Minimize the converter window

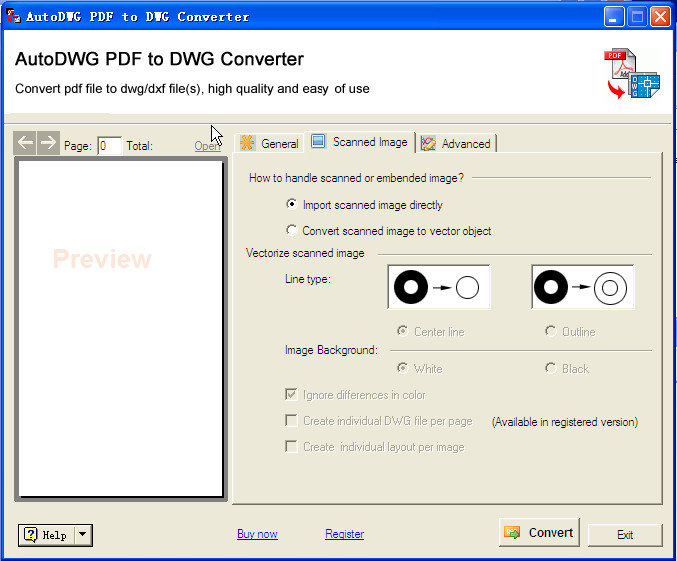(x=614, y=17)
